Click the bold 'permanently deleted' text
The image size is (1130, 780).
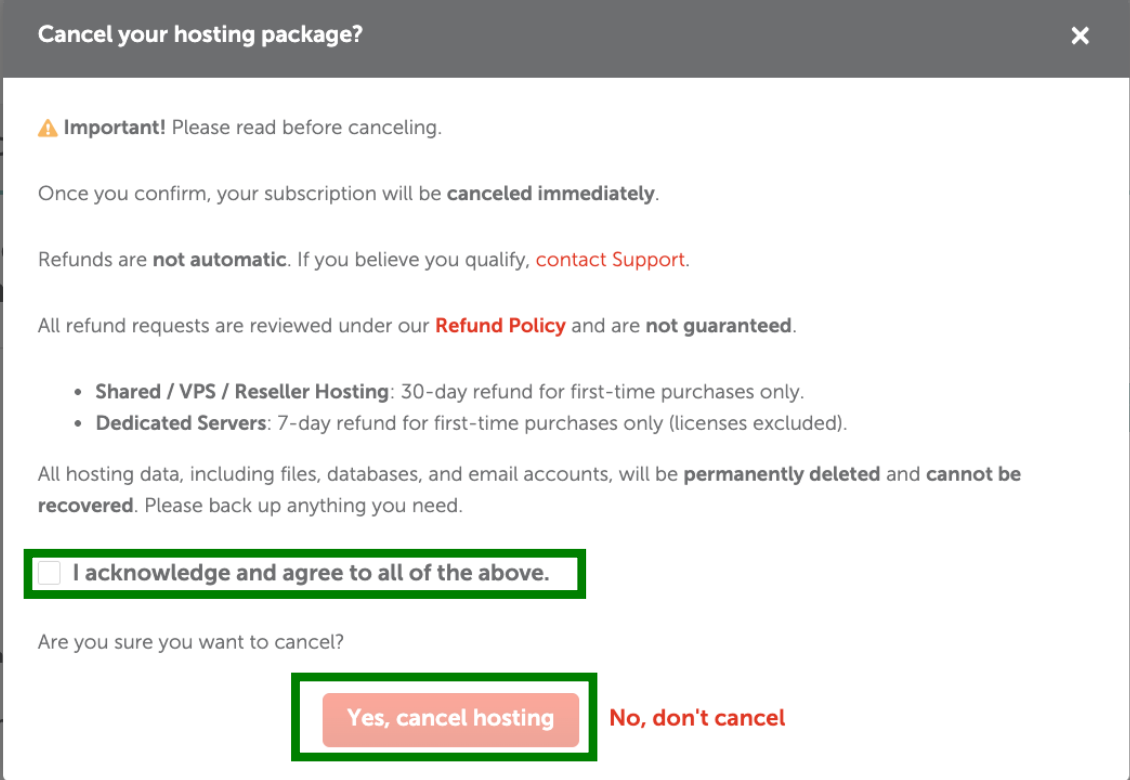click(x=781, y=474)
